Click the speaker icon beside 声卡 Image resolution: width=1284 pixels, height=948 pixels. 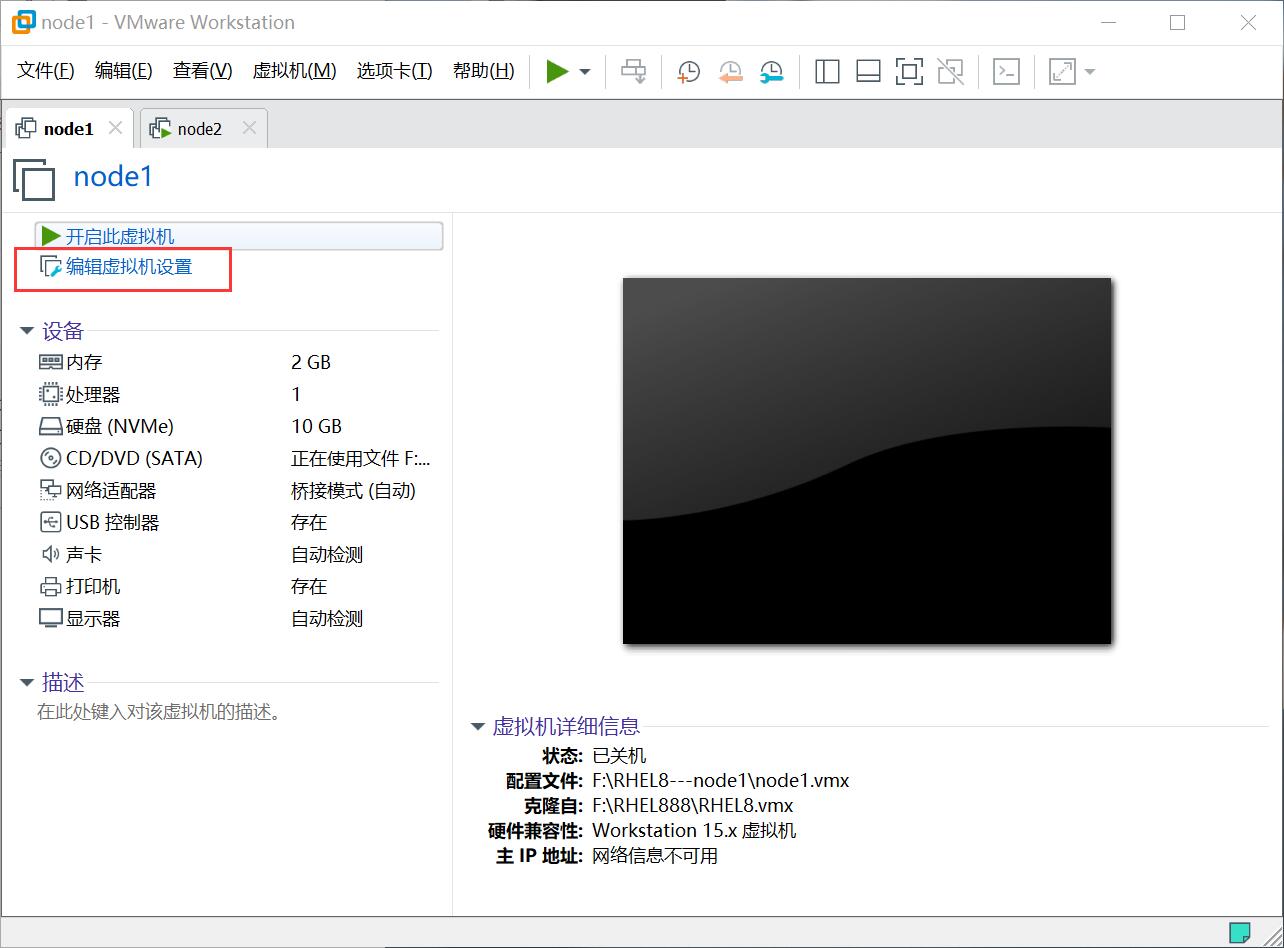[50, 554]
